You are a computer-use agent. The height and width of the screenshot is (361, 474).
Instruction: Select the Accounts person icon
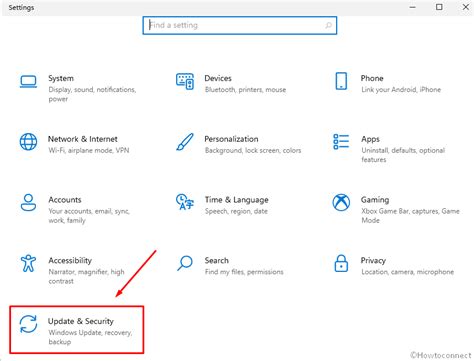coord(28,202)
